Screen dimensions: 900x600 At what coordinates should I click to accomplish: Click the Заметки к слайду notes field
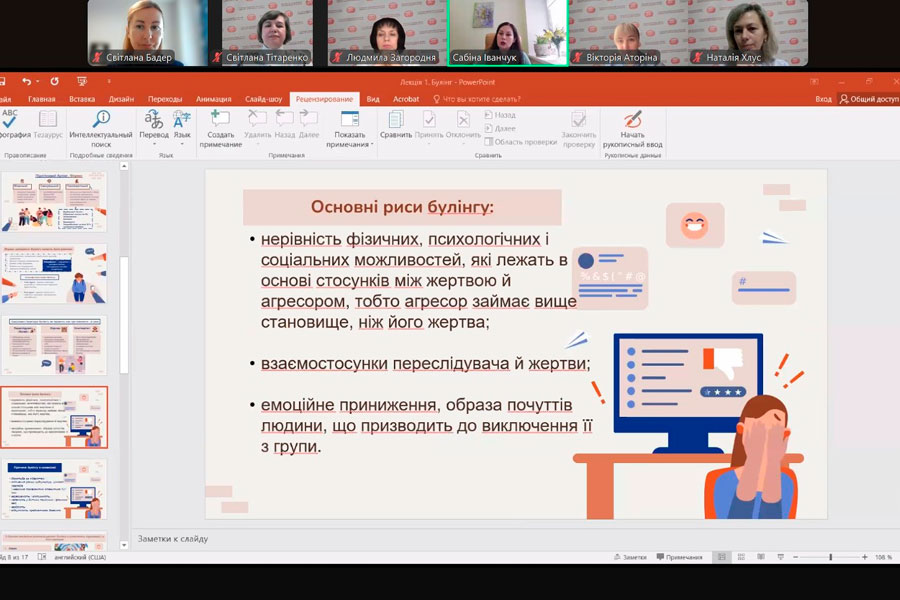[400, 539]
